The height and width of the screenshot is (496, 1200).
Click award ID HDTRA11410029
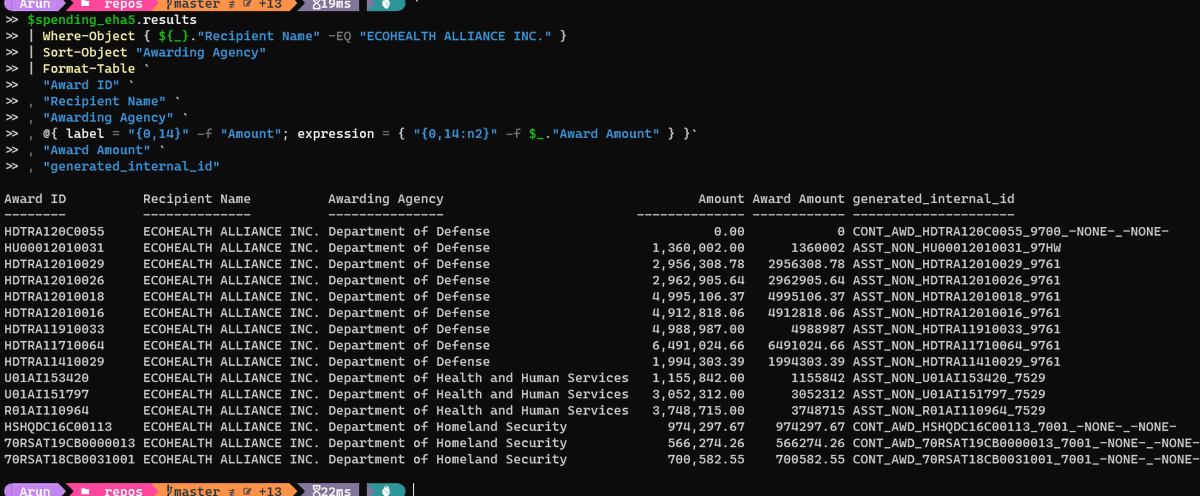(54, 361)
